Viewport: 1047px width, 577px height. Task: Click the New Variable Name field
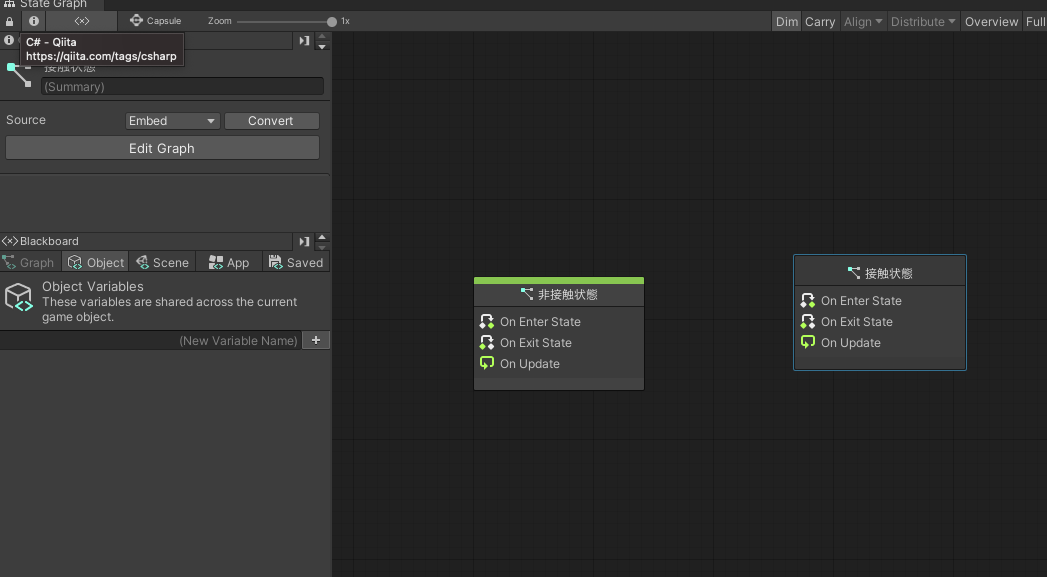tap(151, 341)
